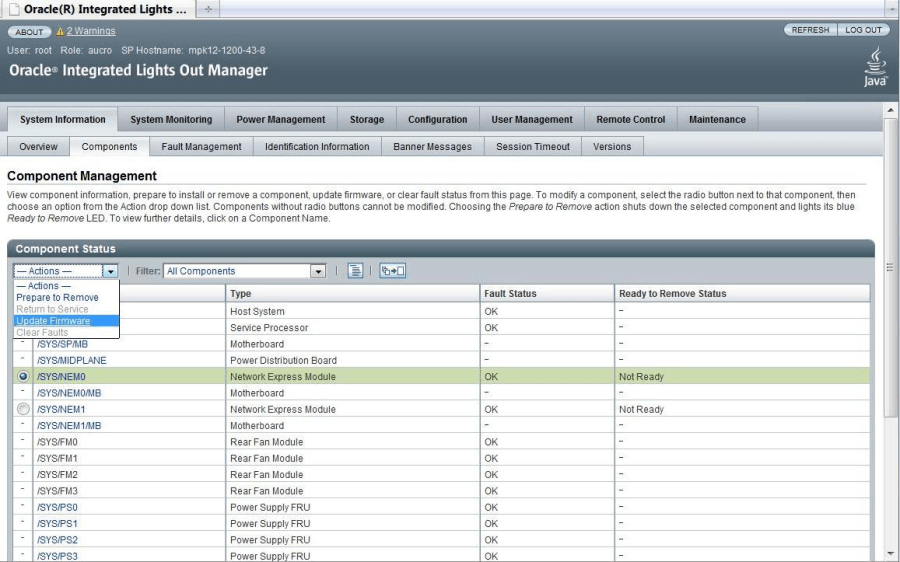Click the Type column header

coord(352,293)
